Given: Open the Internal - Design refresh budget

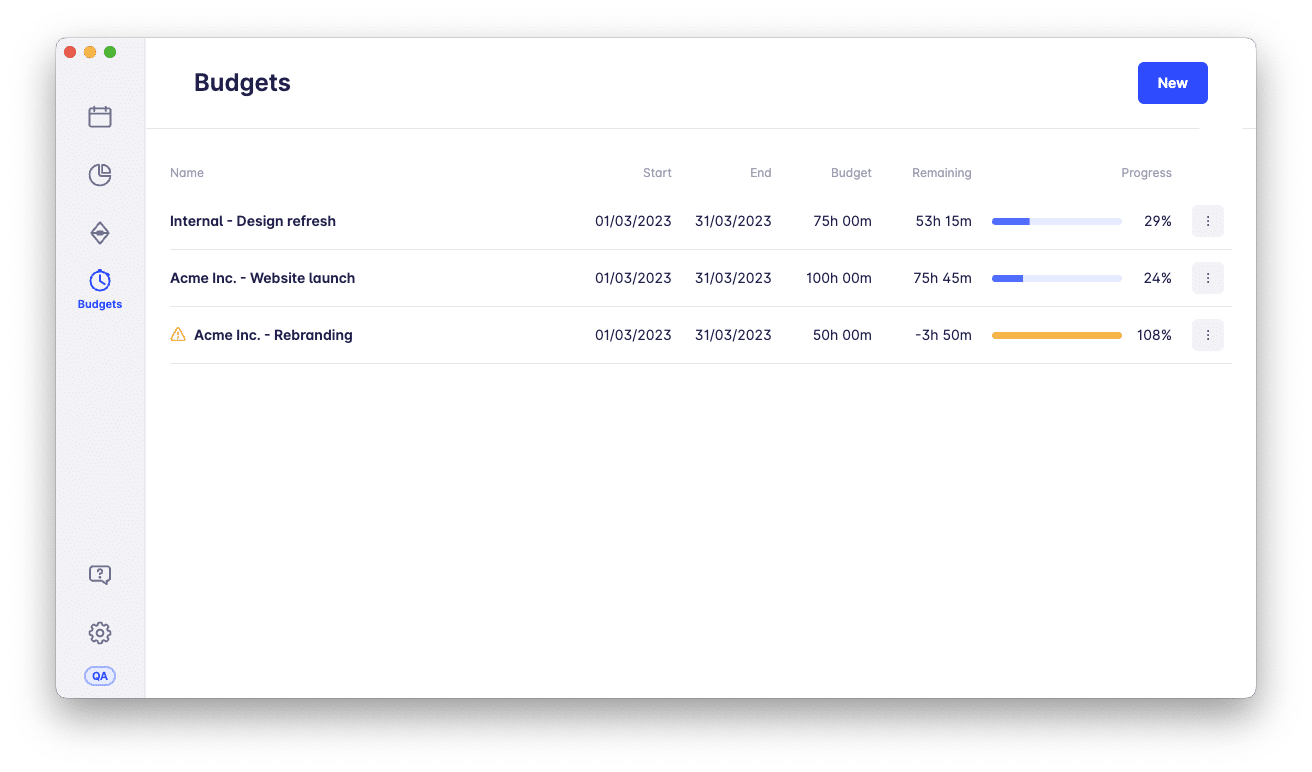Looking at the screenshot, I should click(253, 221).
